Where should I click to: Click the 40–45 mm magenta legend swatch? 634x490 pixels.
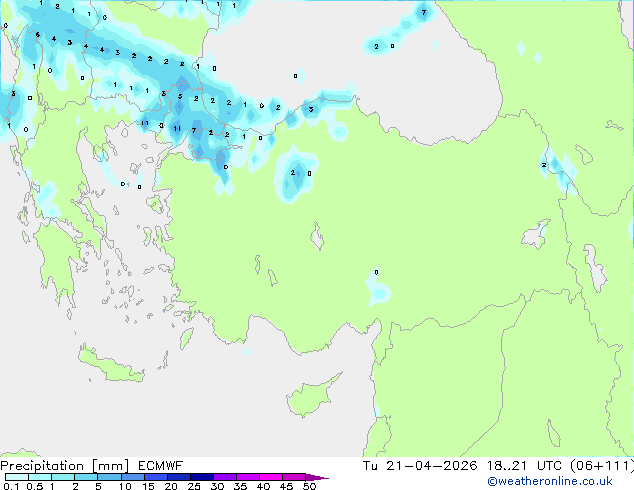click(x=271, y=477)
